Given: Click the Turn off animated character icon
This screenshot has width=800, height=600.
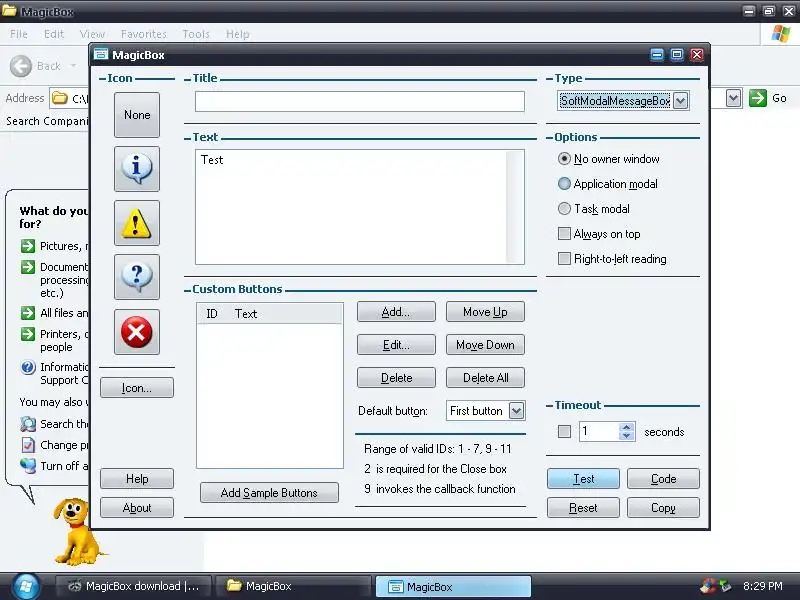Looking at the screenshot, I should [28, 465].
